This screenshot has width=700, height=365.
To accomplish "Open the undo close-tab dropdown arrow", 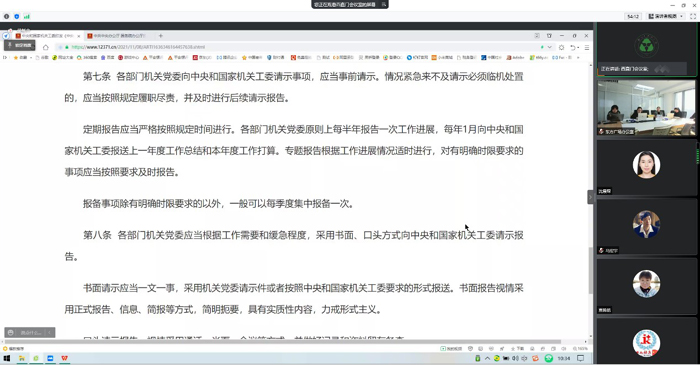I will coord(578,47).
